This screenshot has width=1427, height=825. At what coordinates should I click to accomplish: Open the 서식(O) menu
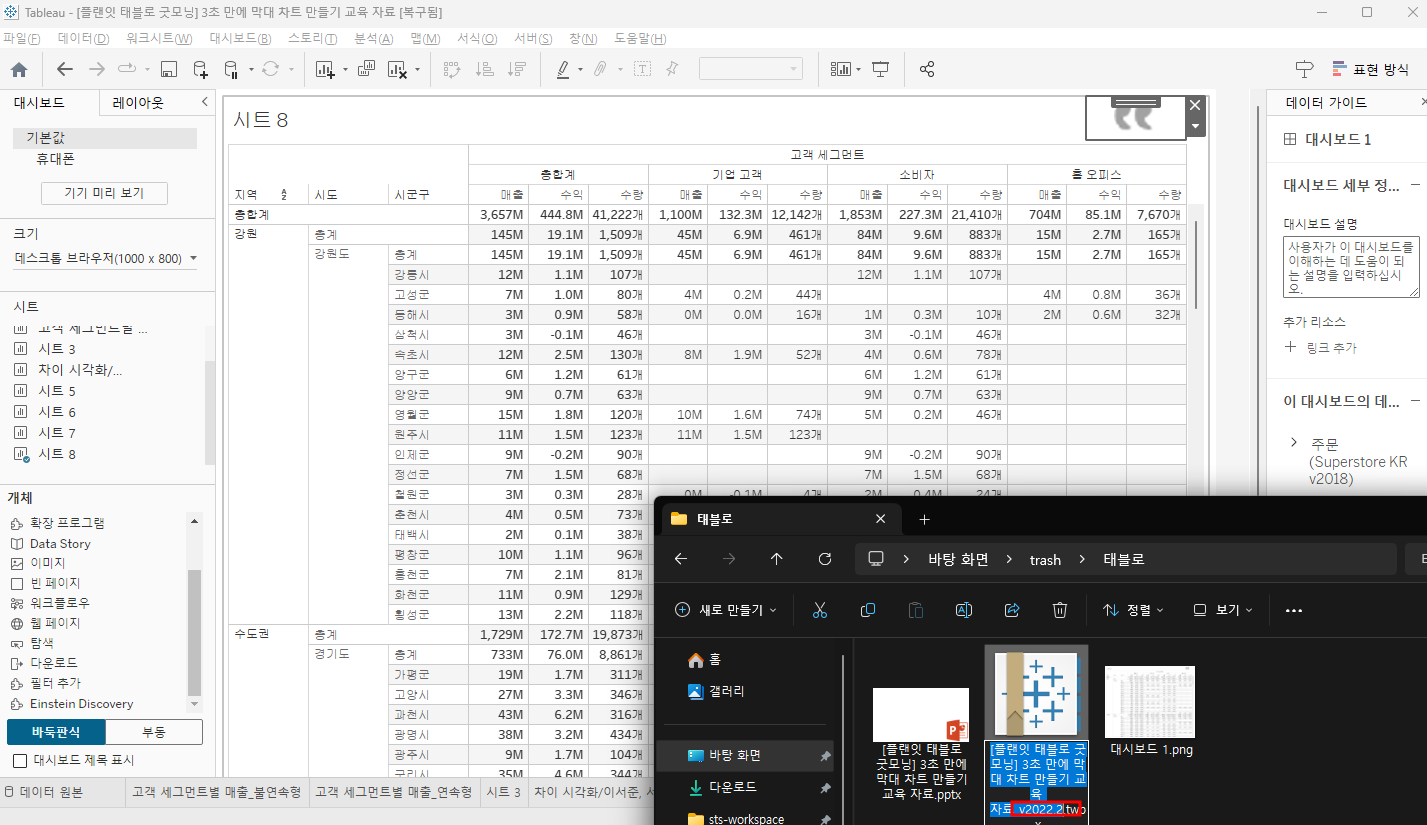tap(477, 38)
